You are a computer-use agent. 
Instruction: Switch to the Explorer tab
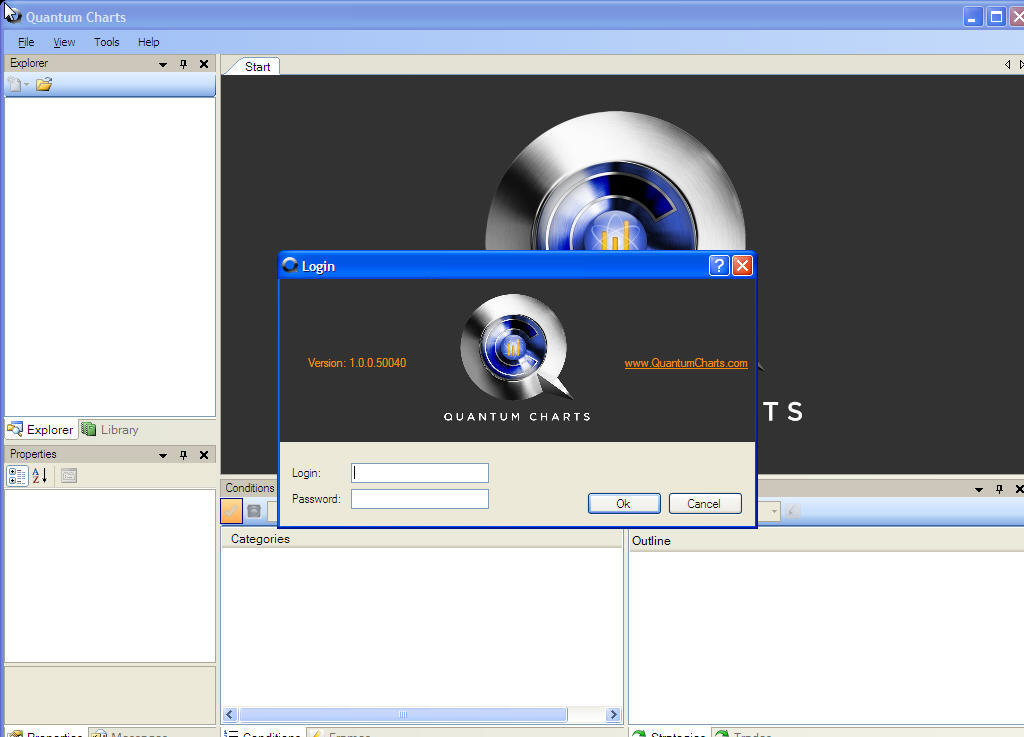[x=40, y=430]
